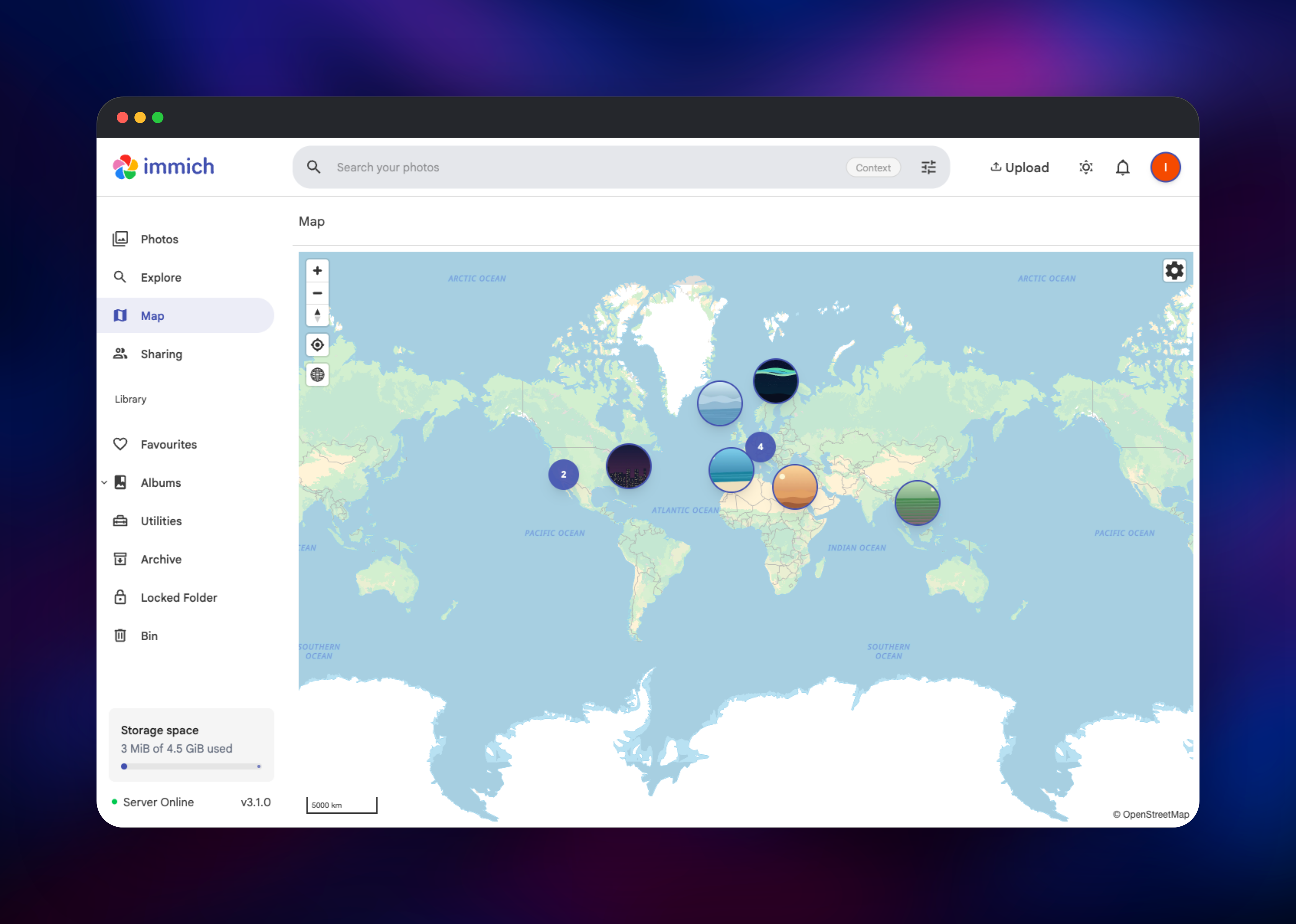Open Favourites from the library
Viewport: 1296px width, 924px height.
pyautogui.click(x=185, y=444)
